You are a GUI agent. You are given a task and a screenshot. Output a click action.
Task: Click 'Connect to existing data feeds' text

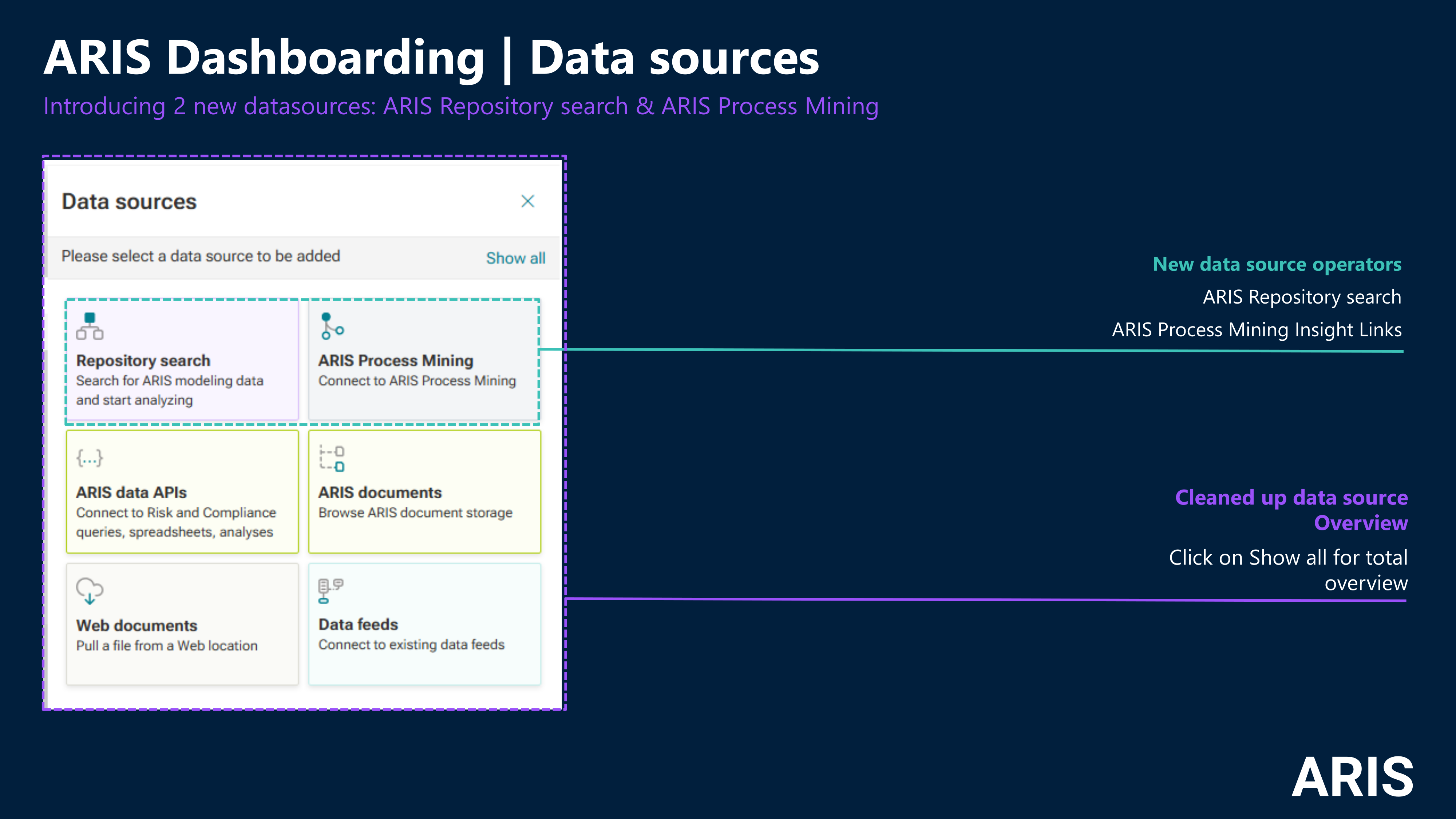click(411, 644)
